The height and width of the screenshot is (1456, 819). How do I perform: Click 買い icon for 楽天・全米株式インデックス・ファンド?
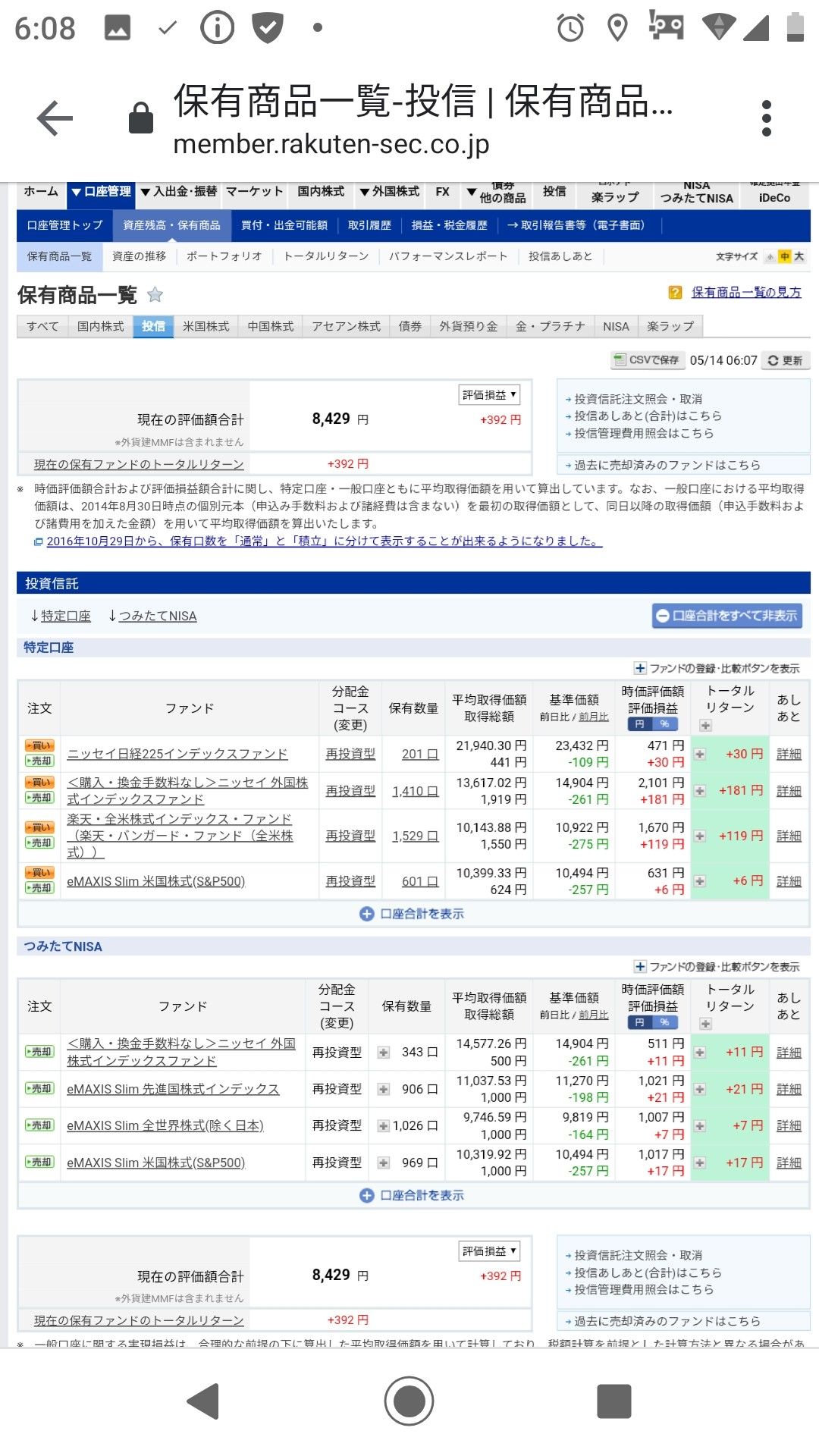click(39, 827)
